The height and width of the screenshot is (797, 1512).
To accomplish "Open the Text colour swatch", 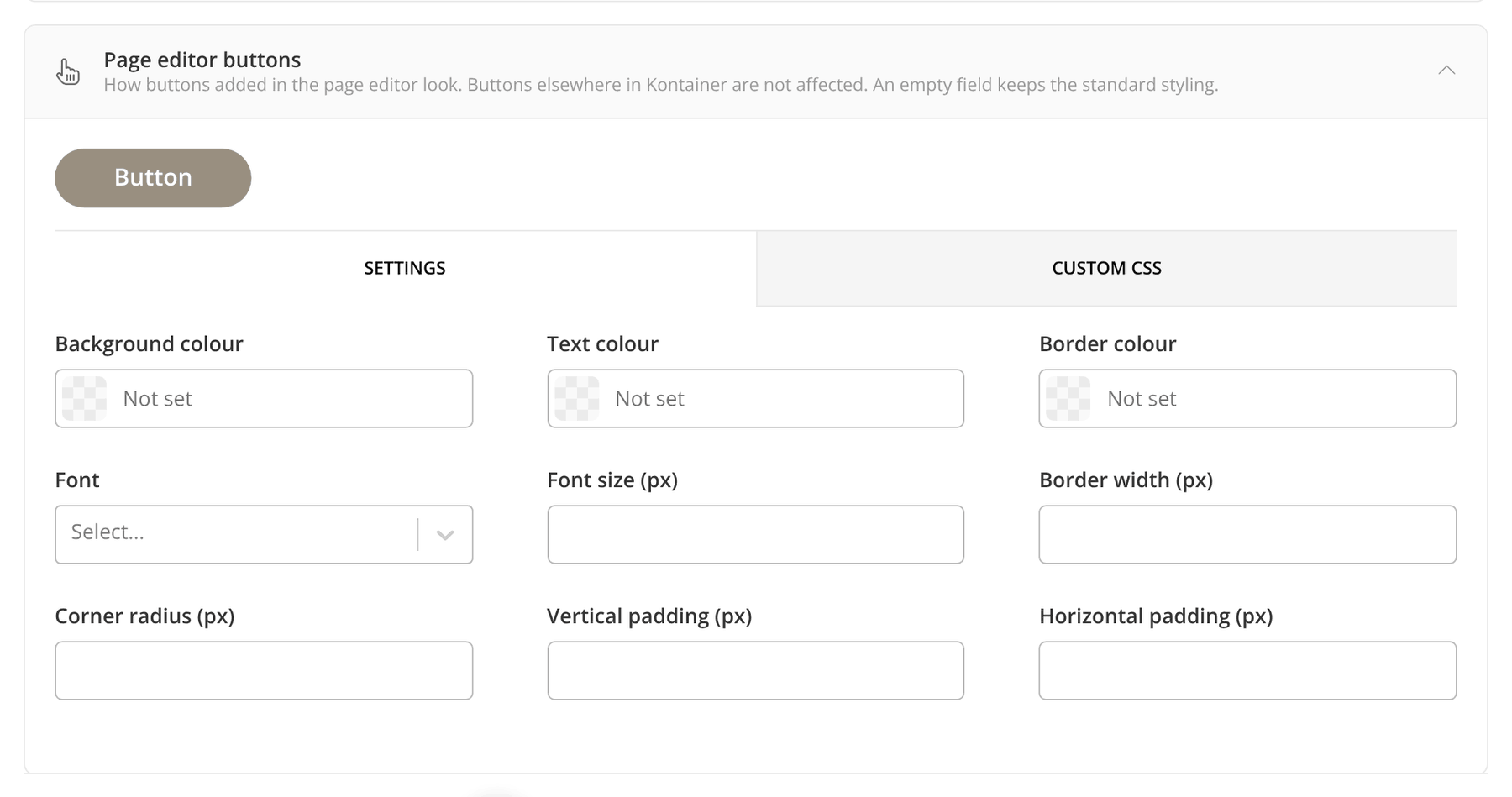I will [577, 398].
